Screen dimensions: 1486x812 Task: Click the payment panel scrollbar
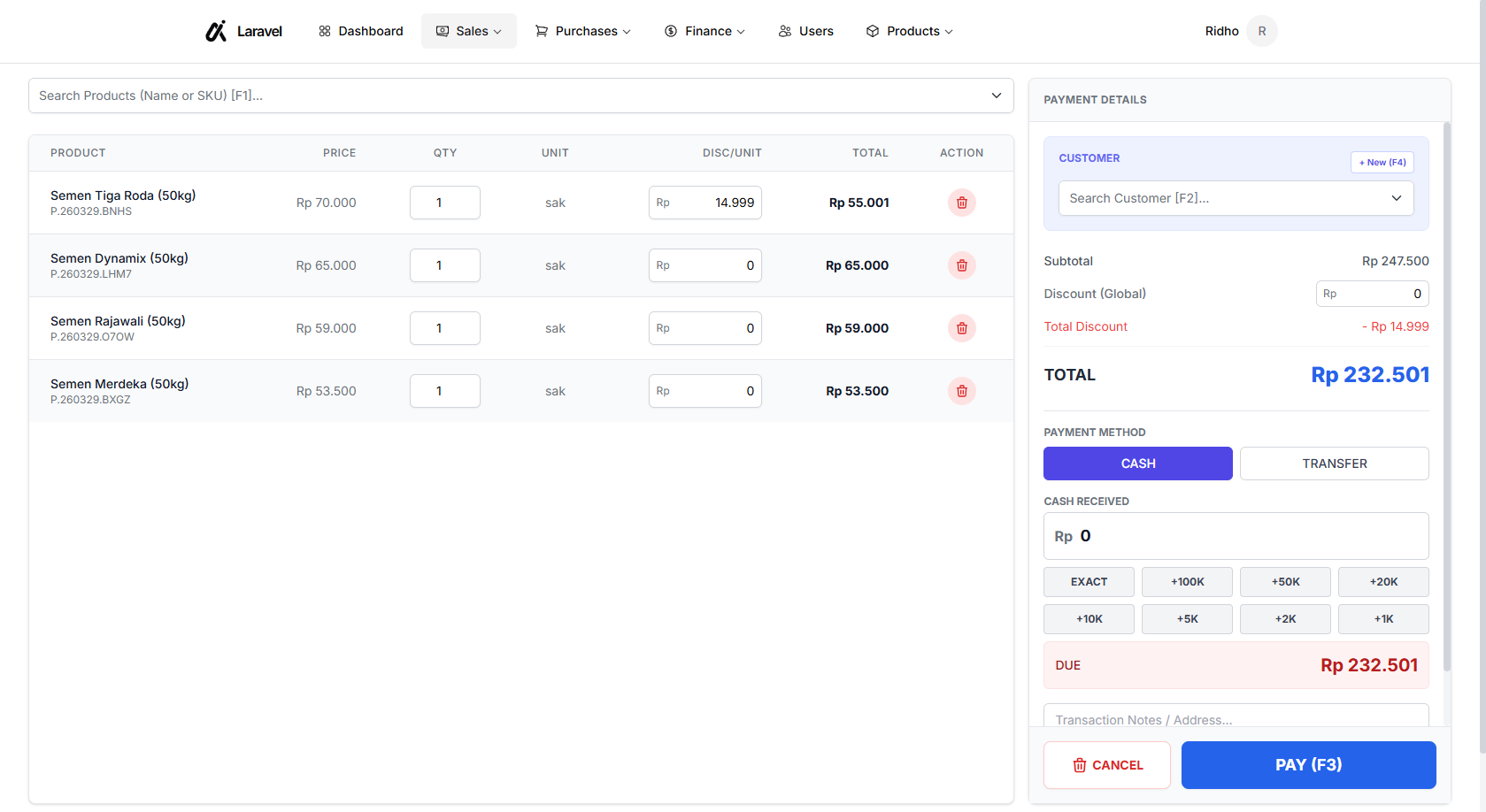coord(1447,396)
